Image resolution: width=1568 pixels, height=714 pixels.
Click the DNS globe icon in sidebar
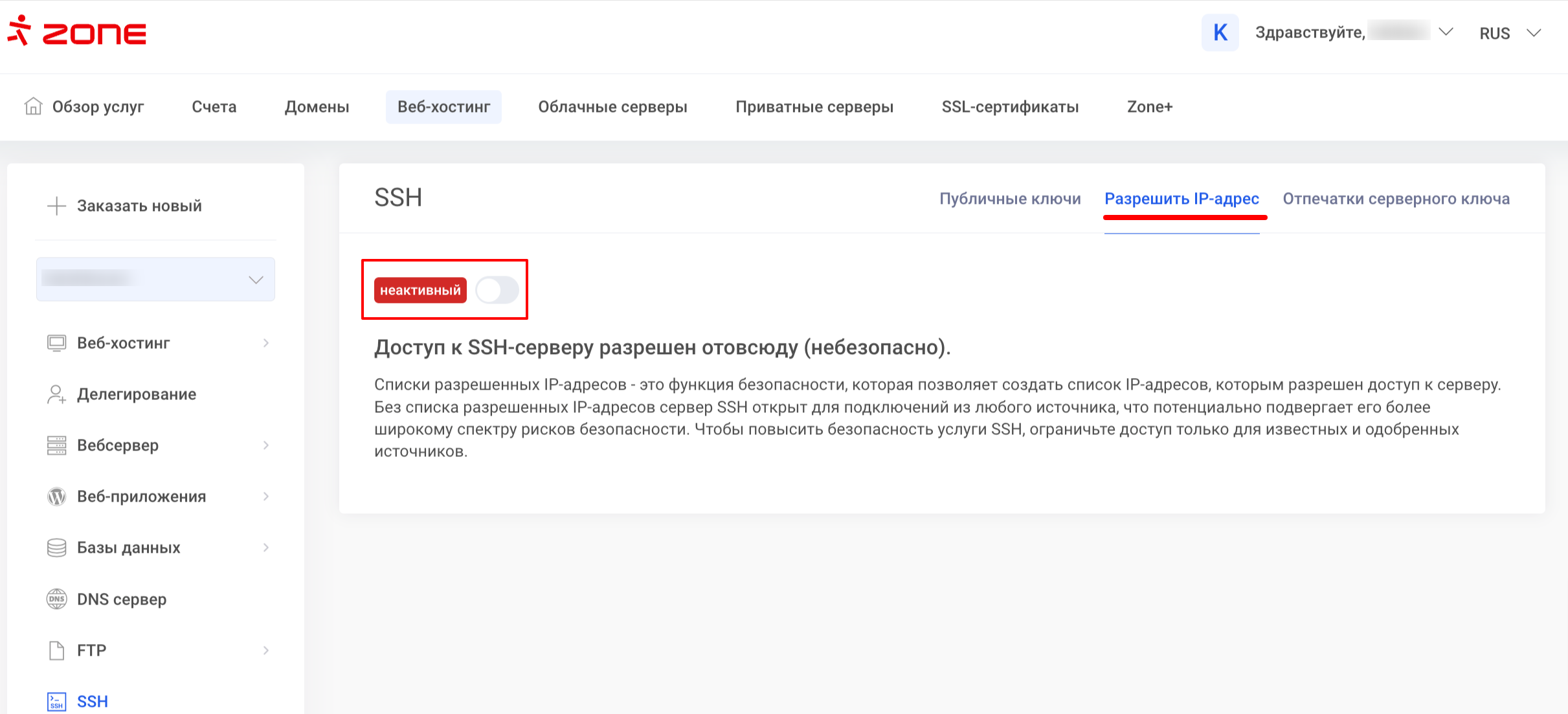[57, 599]
